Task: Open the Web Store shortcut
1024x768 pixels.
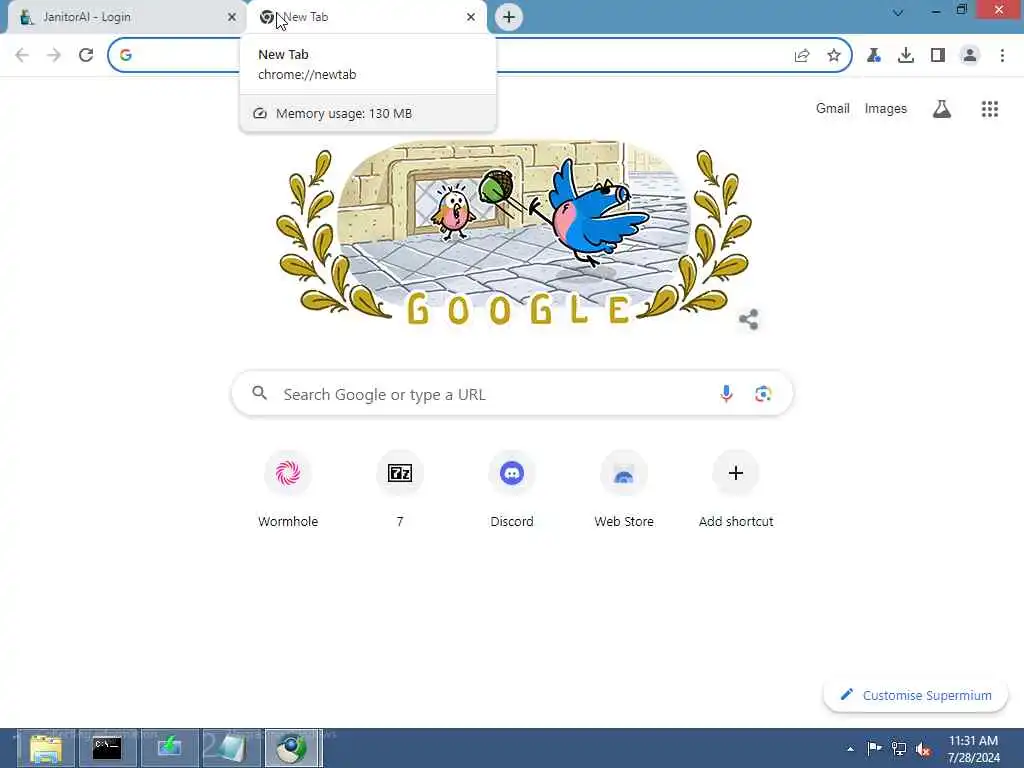Action: pyautogui.click(x=624, y=488)
